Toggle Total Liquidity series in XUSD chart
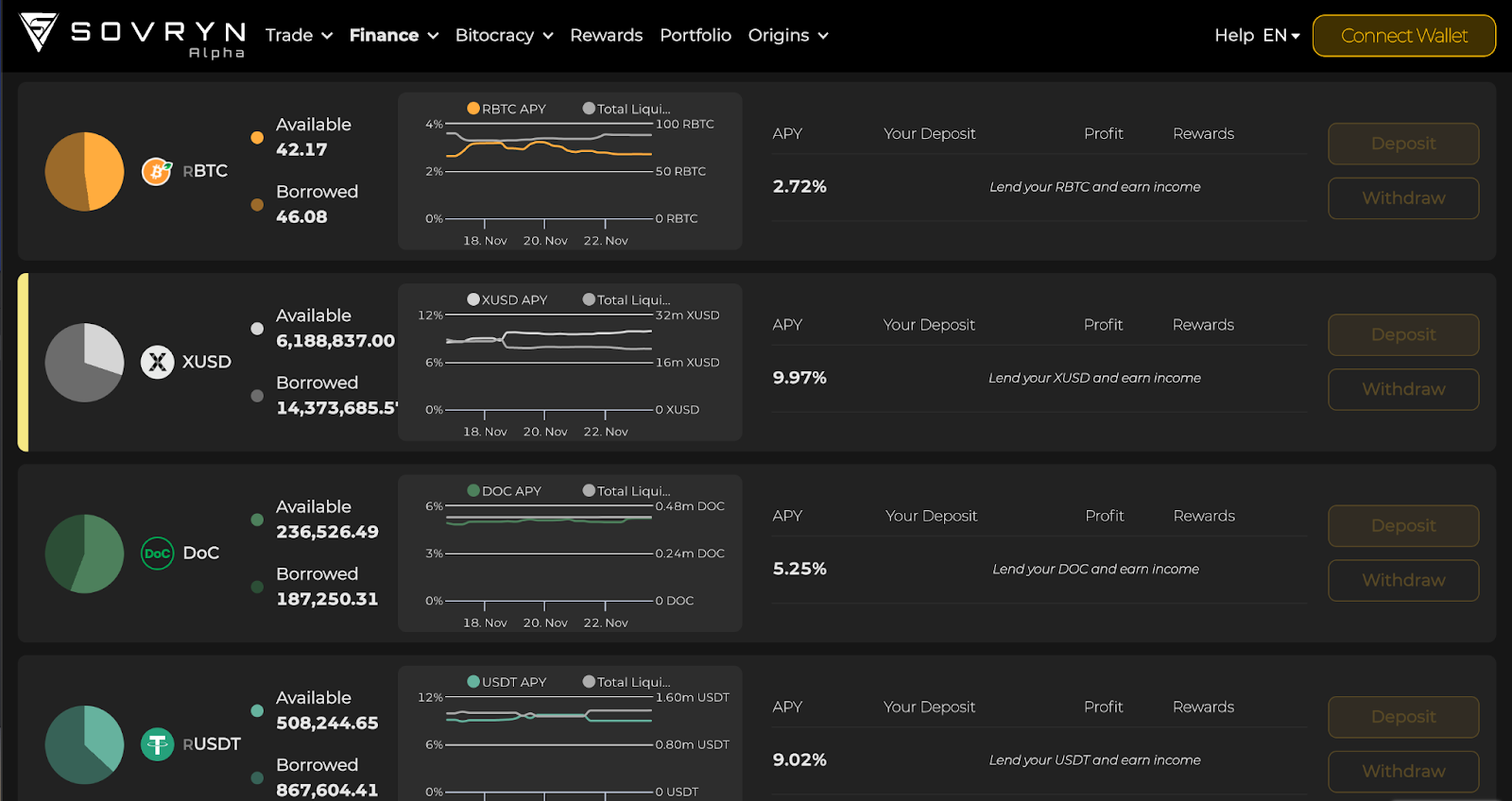Image resolution: width=1512 pixels, height=801 pixels. tap(627, 299)
